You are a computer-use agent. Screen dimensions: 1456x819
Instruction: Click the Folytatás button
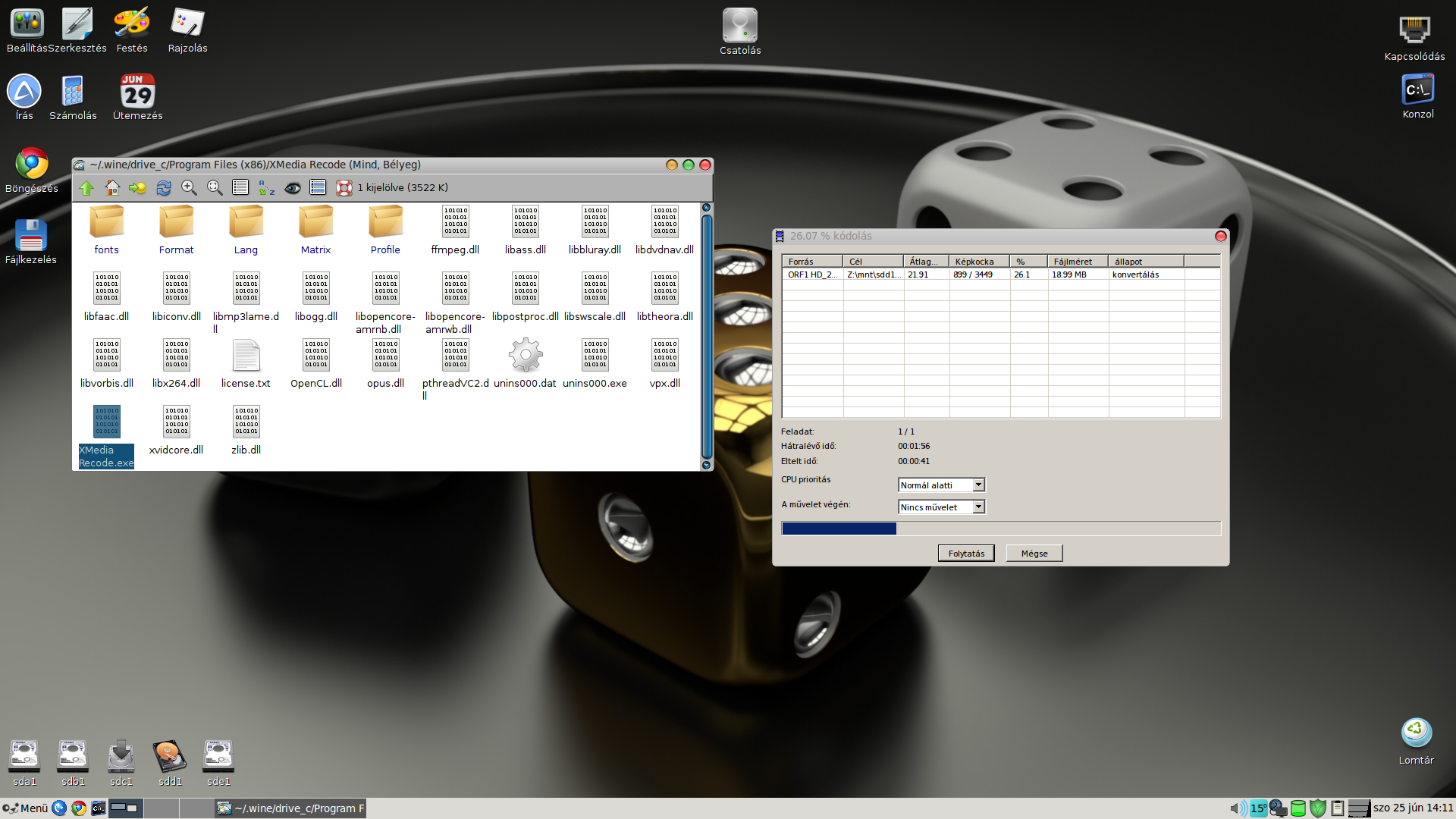(x=966, y=554)
